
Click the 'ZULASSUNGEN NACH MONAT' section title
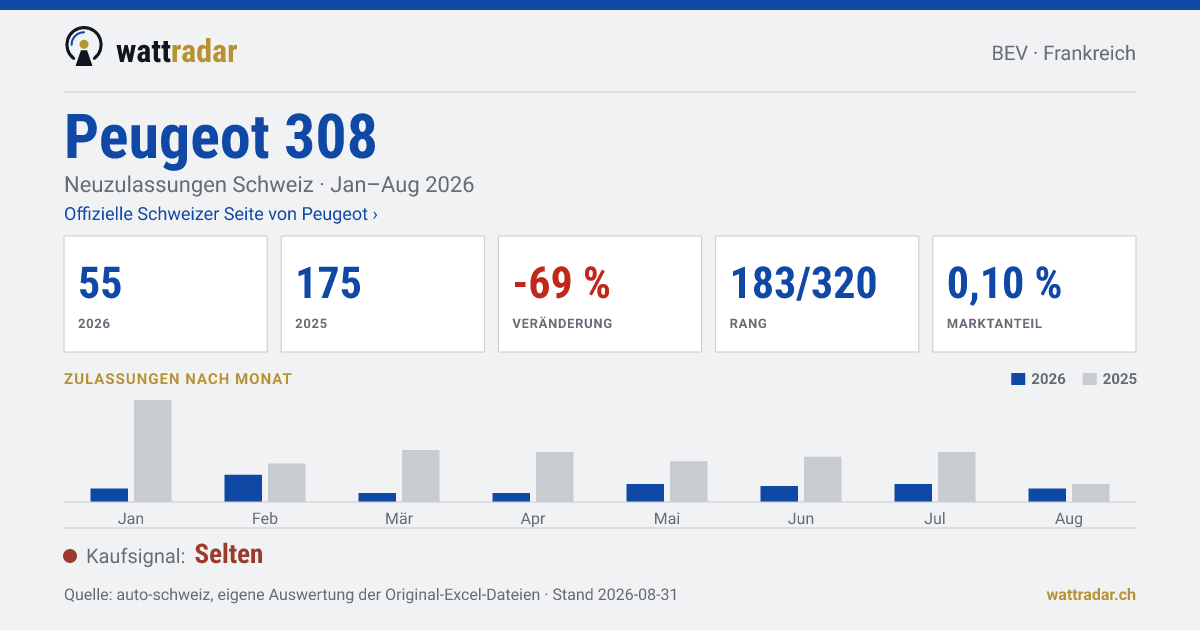tap(178, 379)
